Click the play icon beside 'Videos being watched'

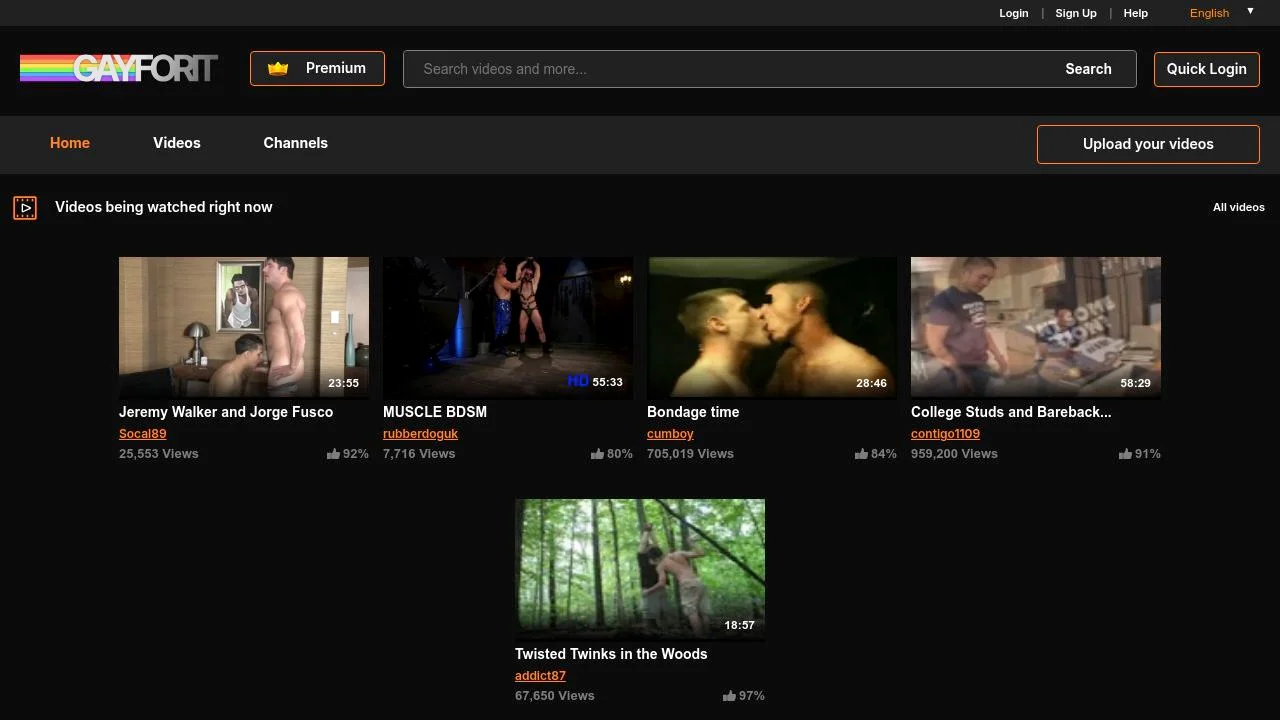click(25, 207)
